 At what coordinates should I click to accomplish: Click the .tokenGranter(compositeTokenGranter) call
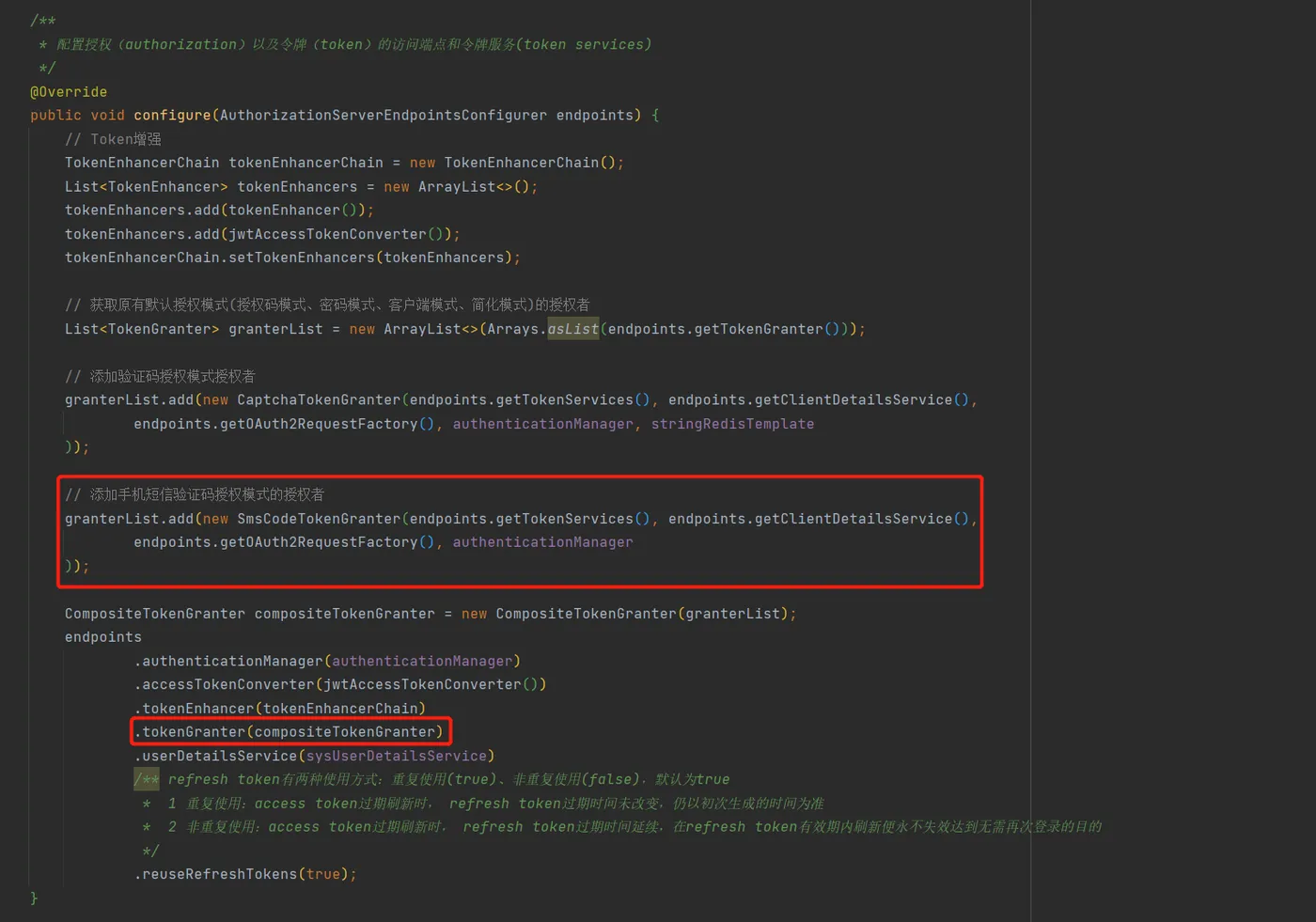[289, 732]
